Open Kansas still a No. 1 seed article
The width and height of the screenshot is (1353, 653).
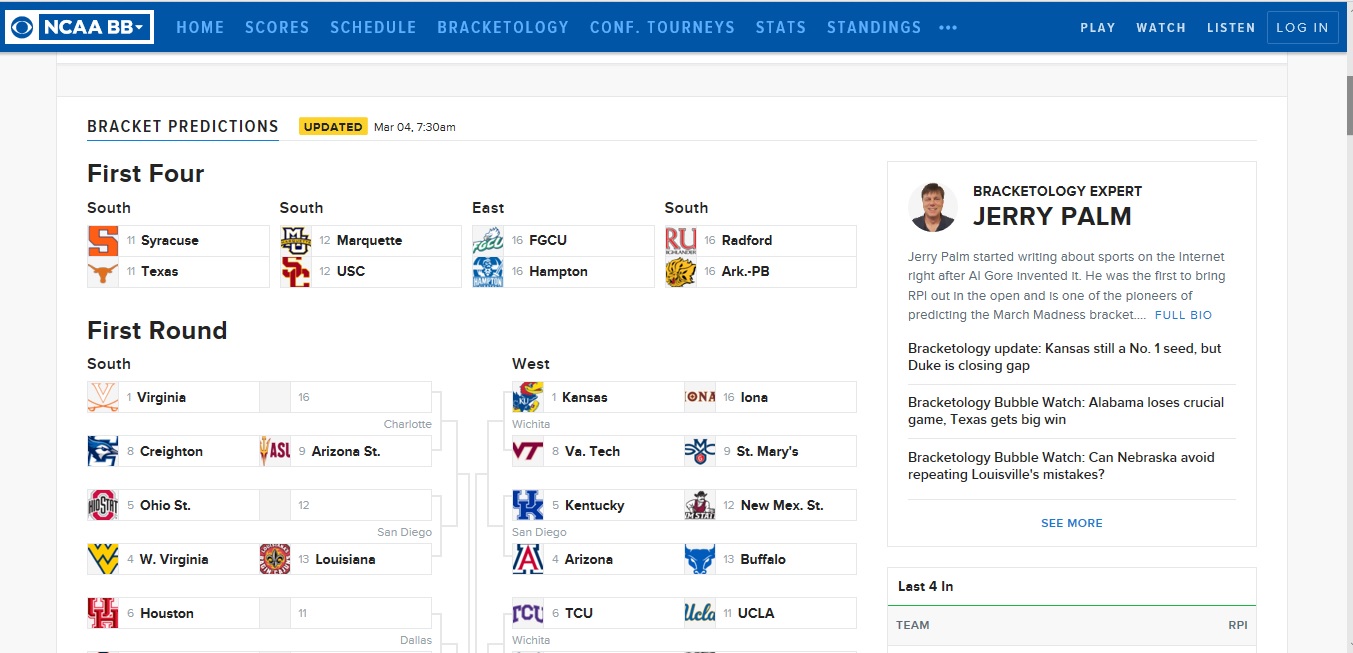(x=1065, y=357)
